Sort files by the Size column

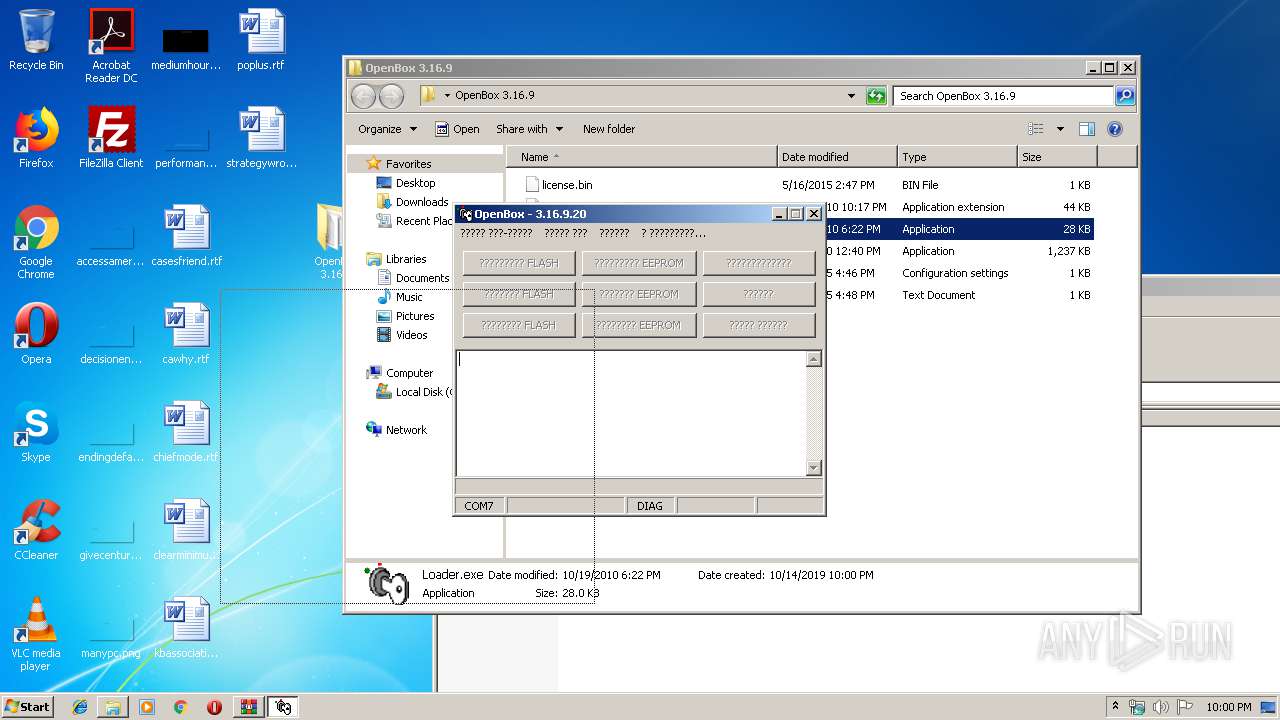[x=1057, y=157]
